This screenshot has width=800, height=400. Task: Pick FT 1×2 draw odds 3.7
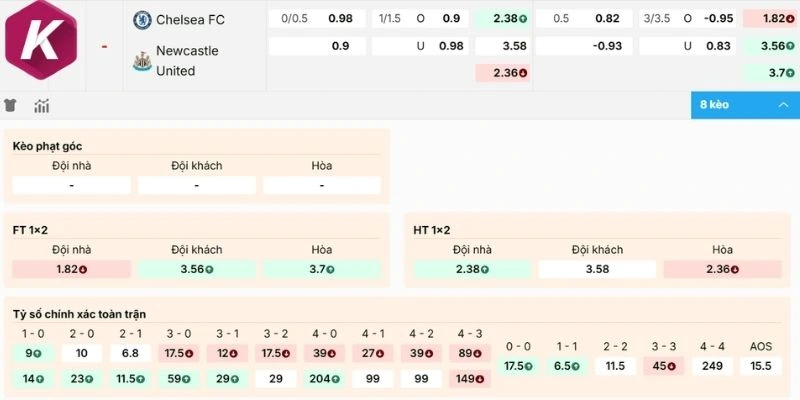[x=321, y=269]
